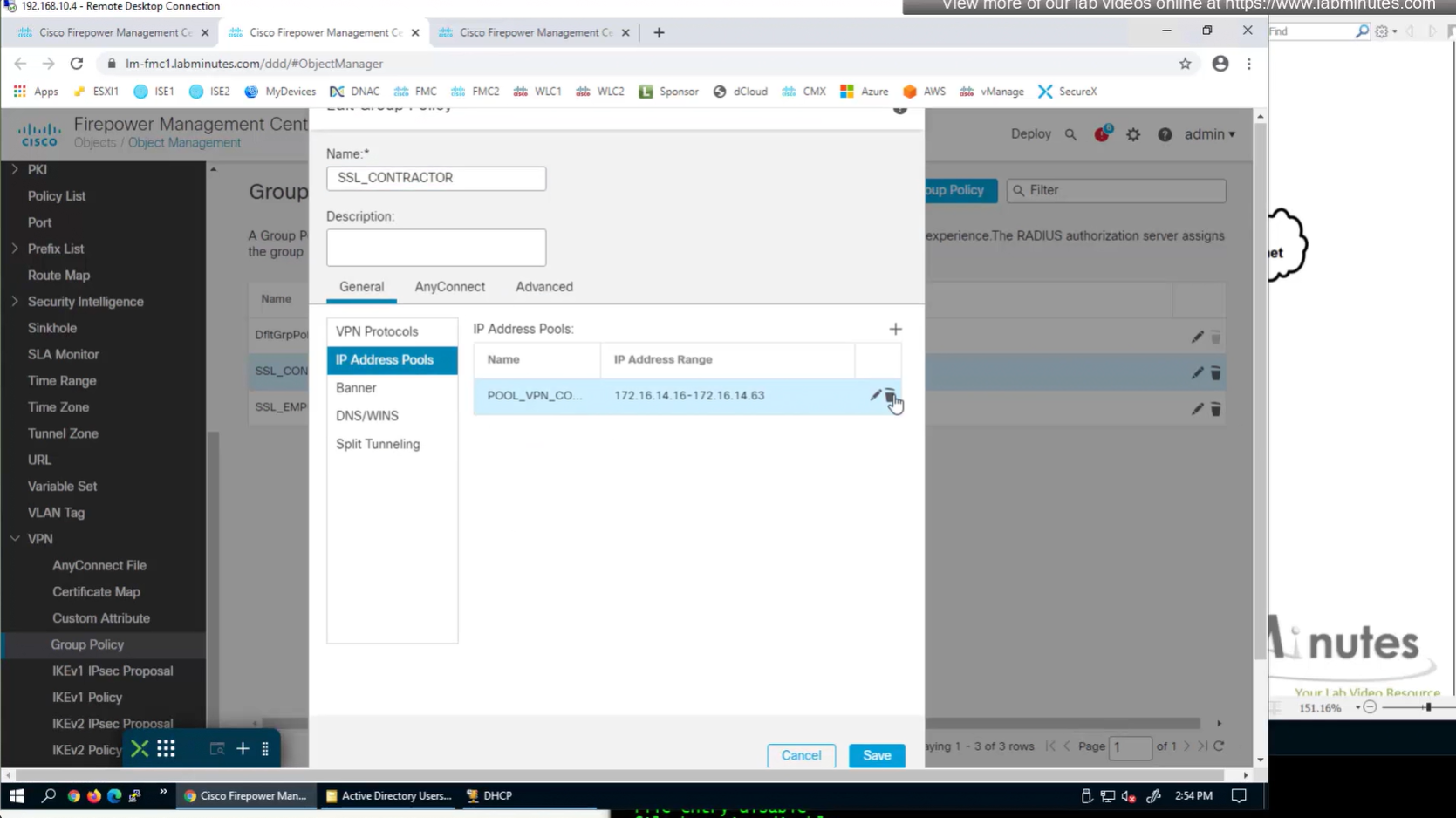
Task: Edit the POOL_VPN_CO address pool entry
Action: coord(875,395)
